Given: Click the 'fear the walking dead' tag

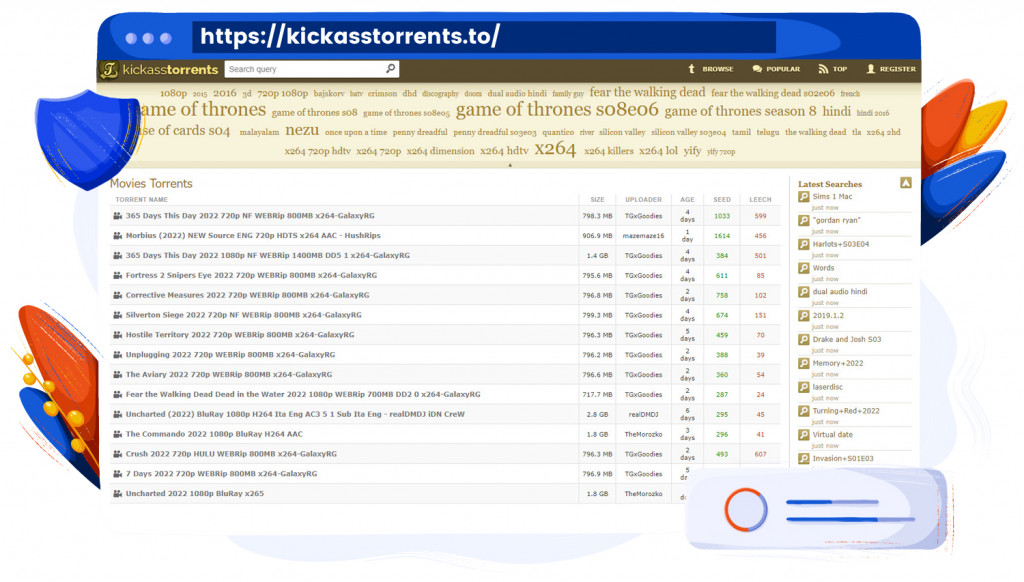Looking at the screenshot, I should 647,92.
